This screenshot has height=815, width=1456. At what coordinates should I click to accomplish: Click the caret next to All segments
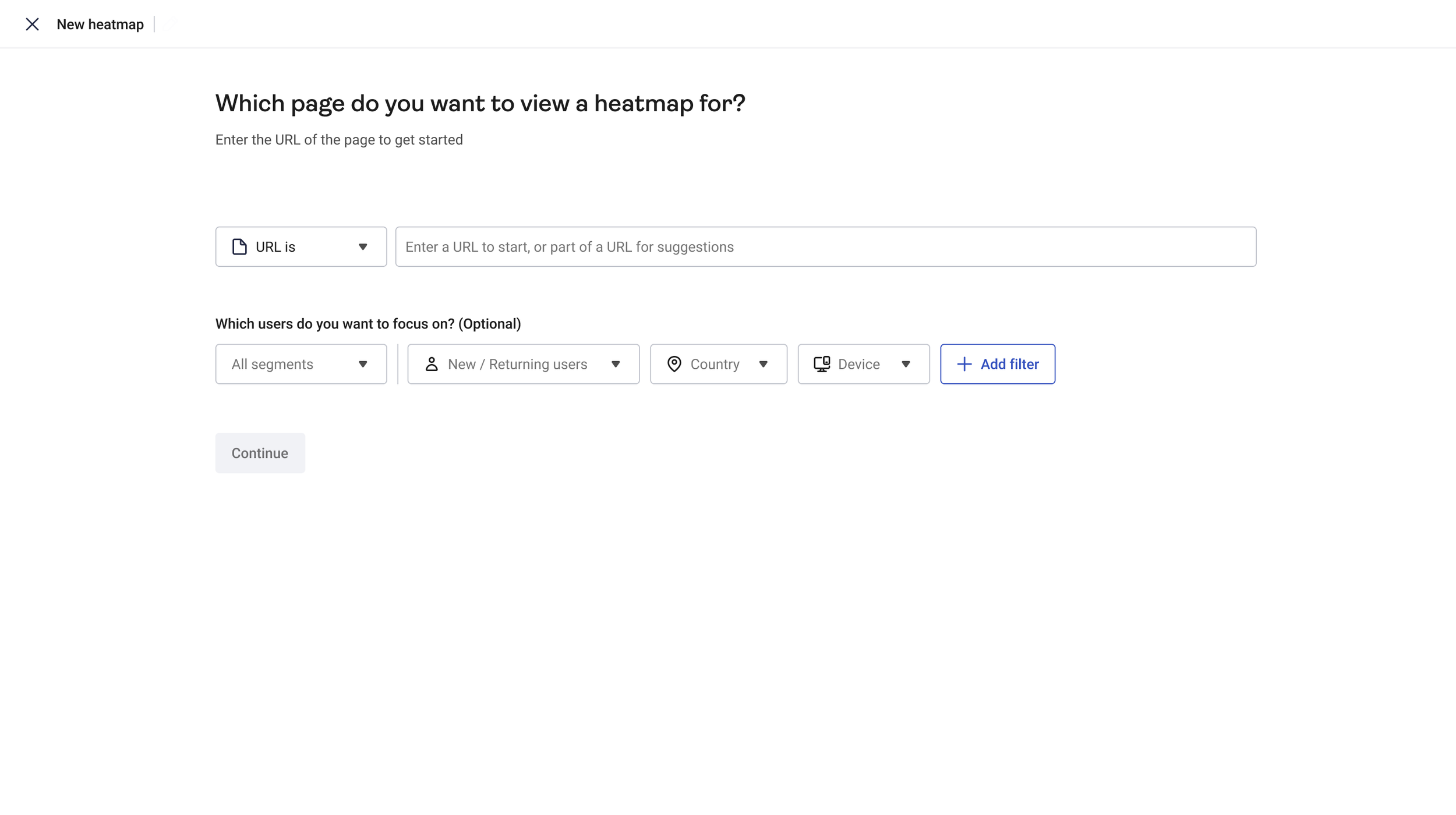(363, 364)
